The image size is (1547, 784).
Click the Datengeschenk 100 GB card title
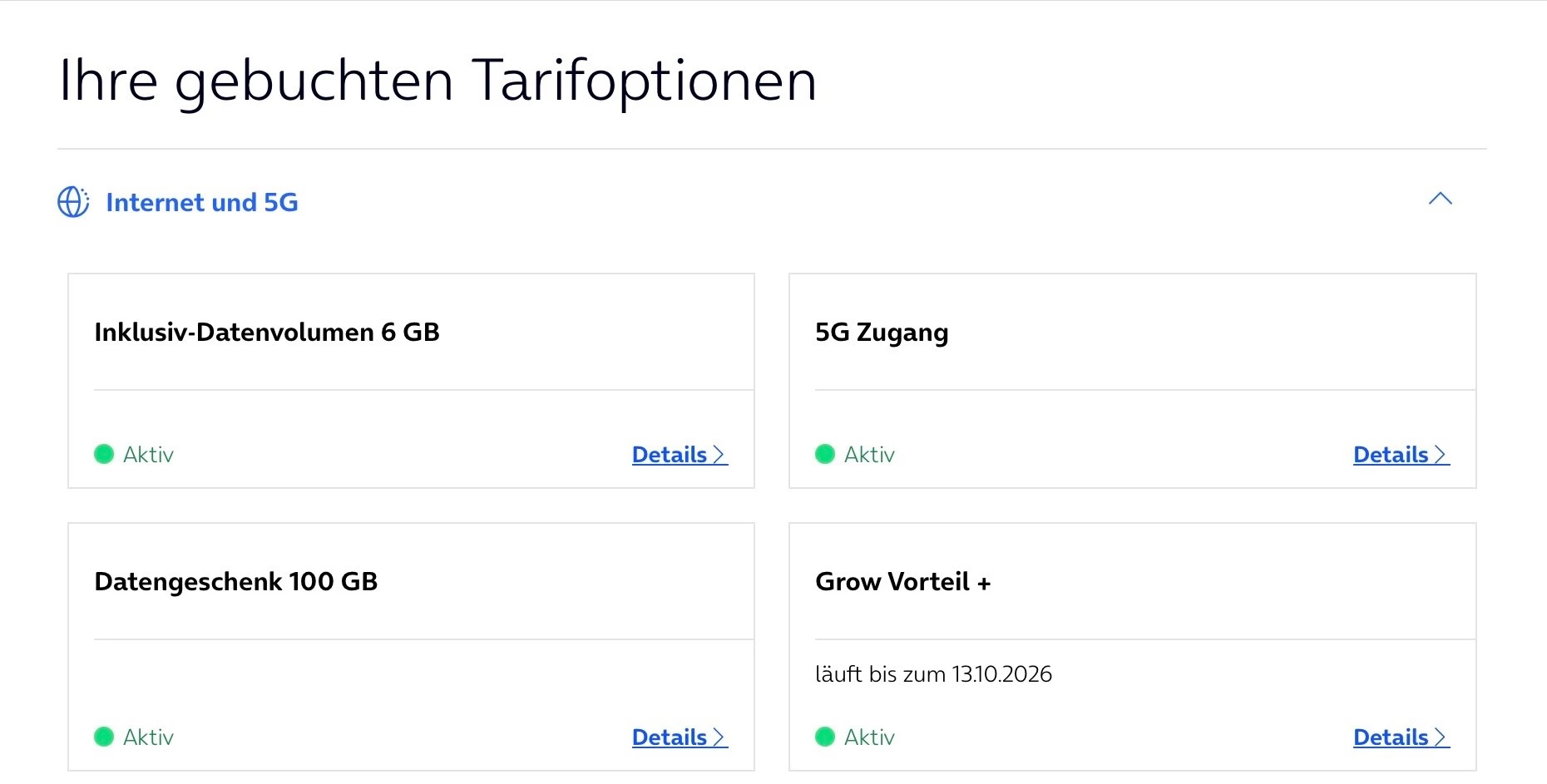236,582
